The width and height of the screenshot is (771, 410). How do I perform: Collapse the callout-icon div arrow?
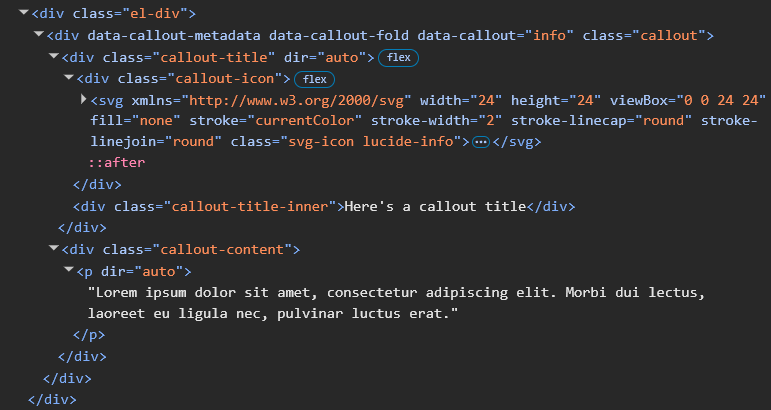(x=68, y=78)
